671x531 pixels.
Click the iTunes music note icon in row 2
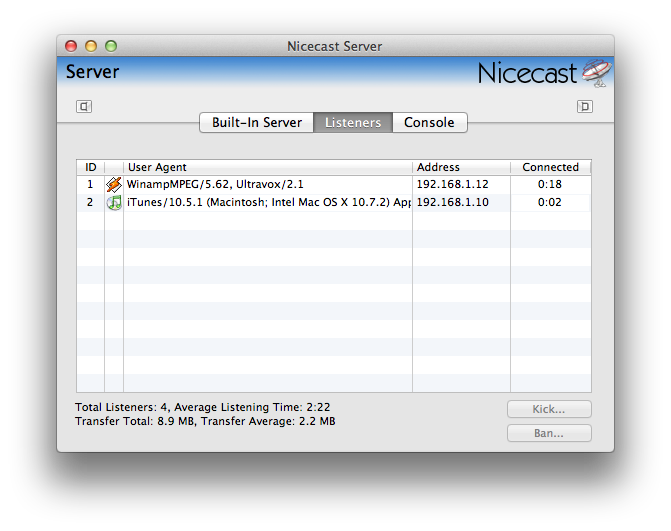point(114,202)
